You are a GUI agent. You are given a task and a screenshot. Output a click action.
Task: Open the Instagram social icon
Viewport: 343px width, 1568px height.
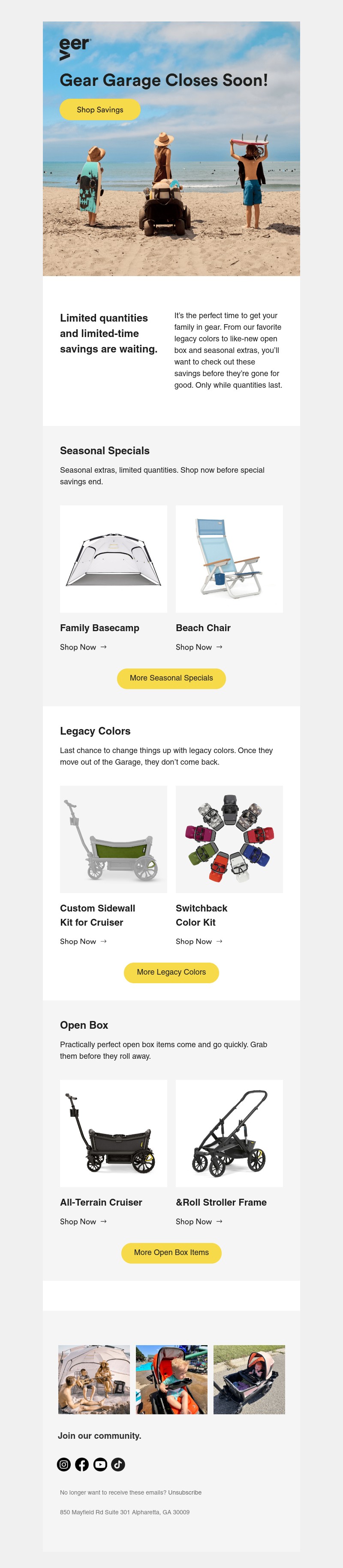click(64, 1464)
